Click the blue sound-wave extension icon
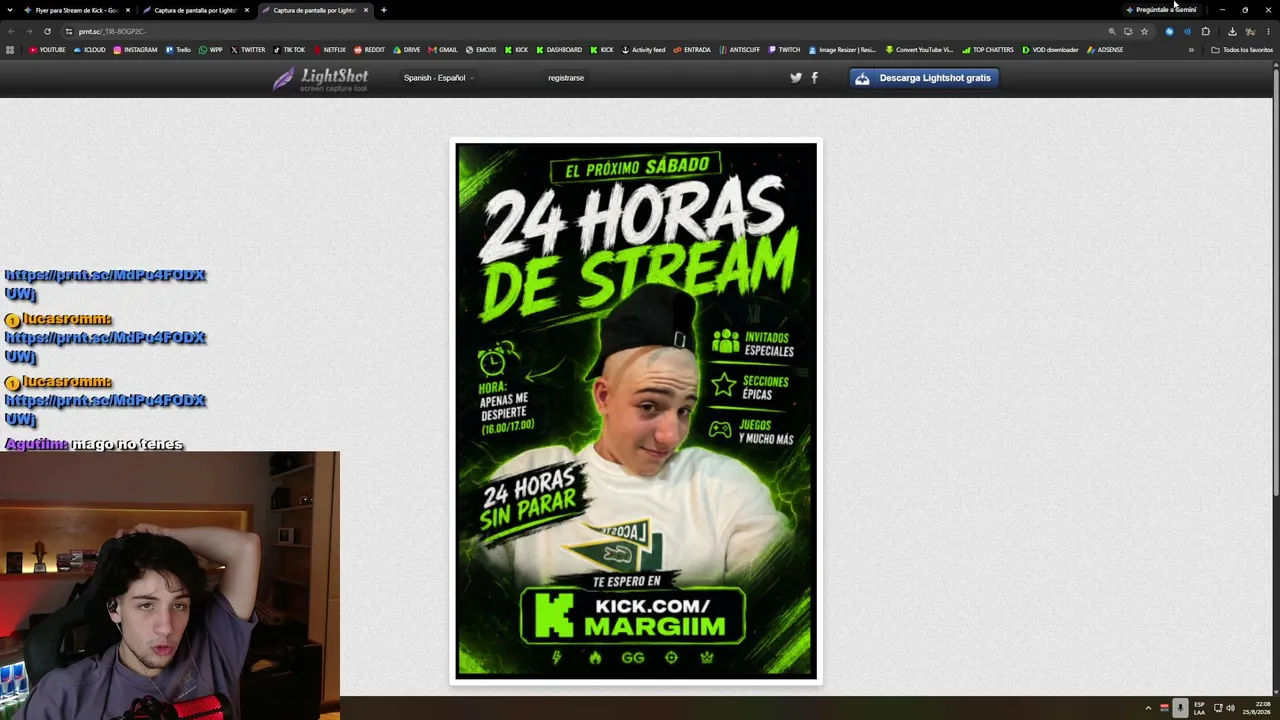Viewport: 1280px width, 720px height. (1187, 31)
